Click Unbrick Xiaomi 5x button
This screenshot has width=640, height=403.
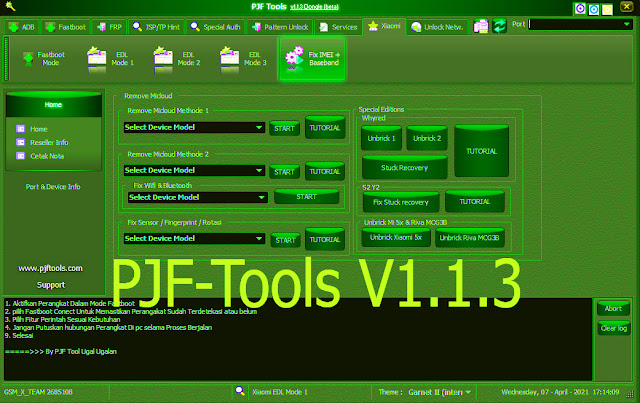tap(396, 237)
